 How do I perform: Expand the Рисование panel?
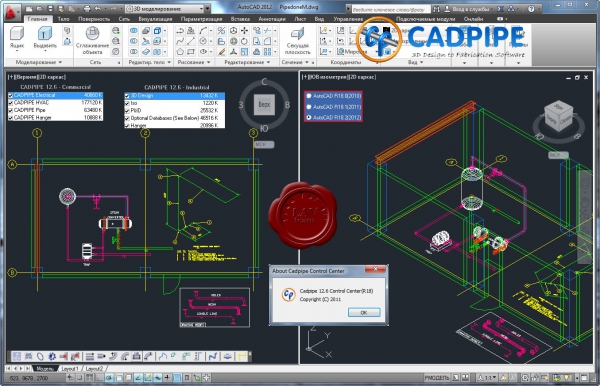(194, 62)
